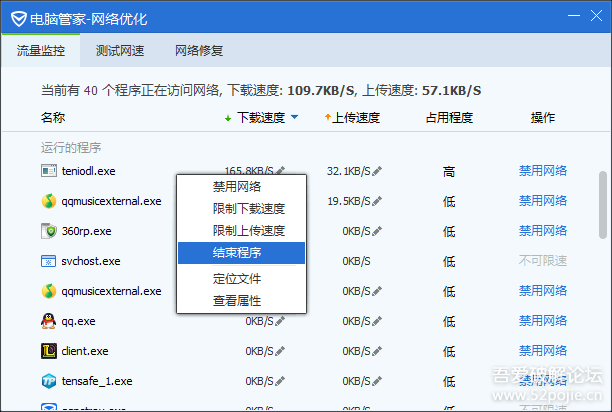
Task: Click the PC Manager shield logo in title bar
Action: coord(19,19)
